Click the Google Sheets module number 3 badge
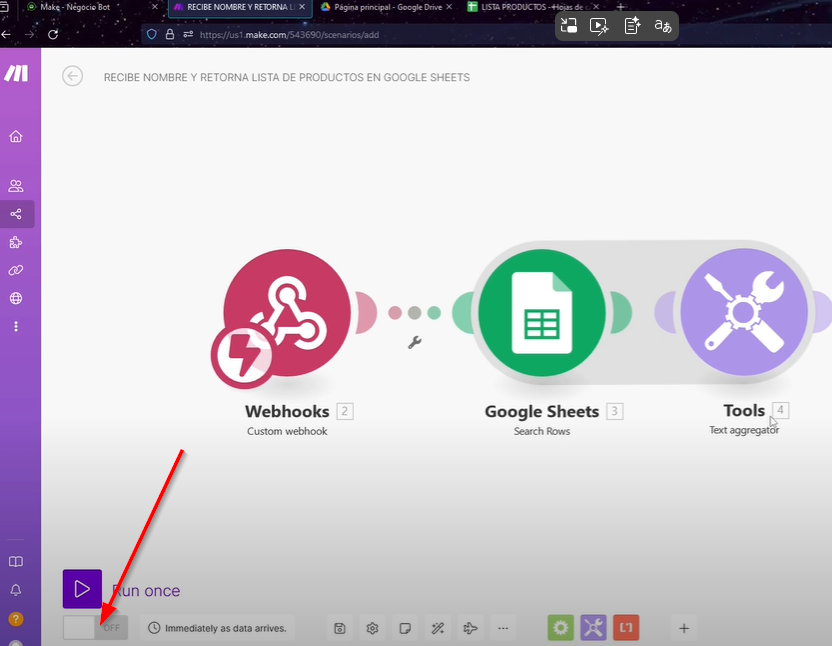The height and width of the screenshot is (646, 832). (x=615, y=411)
